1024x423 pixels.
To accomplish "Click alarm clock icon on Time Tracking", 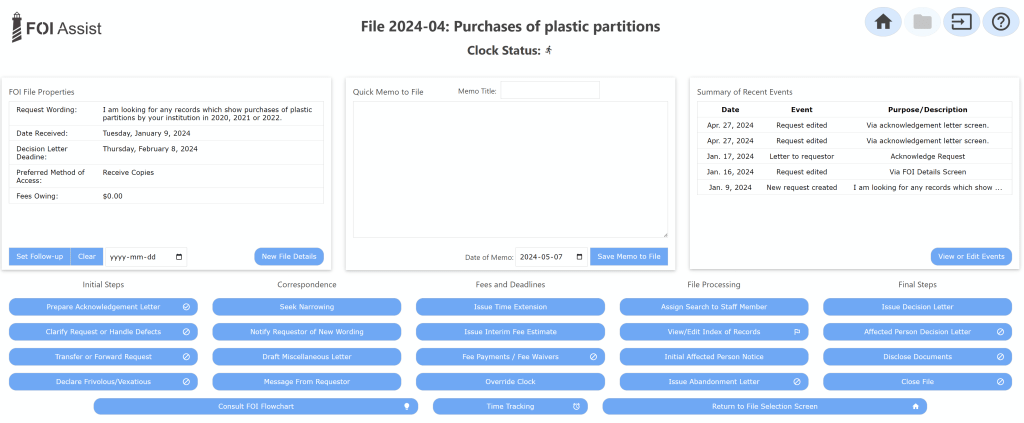I will tap(577, 407).
